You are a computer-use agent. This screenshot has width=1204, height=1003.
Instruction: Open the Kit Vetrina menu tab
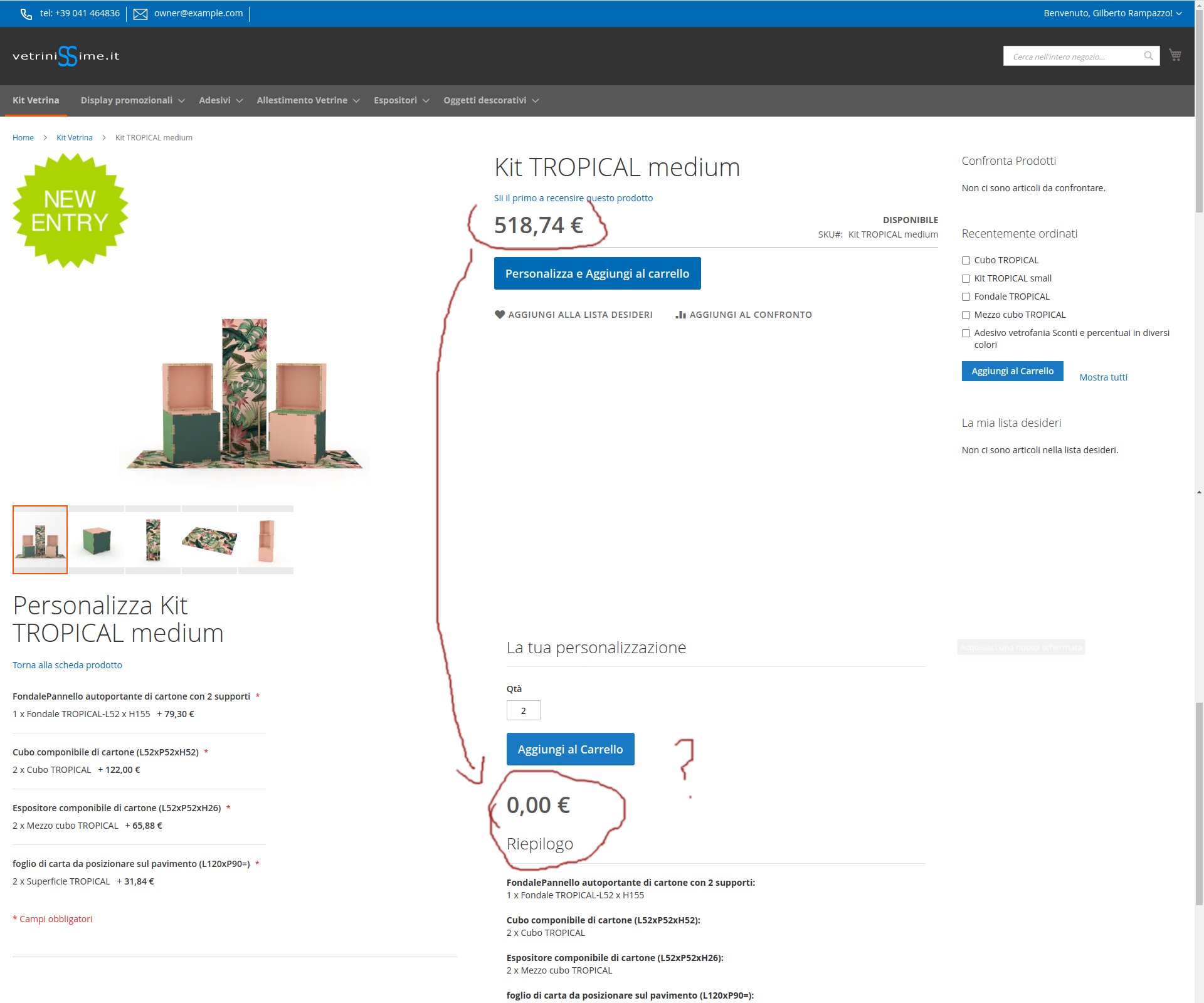click(x=36, y=100)
